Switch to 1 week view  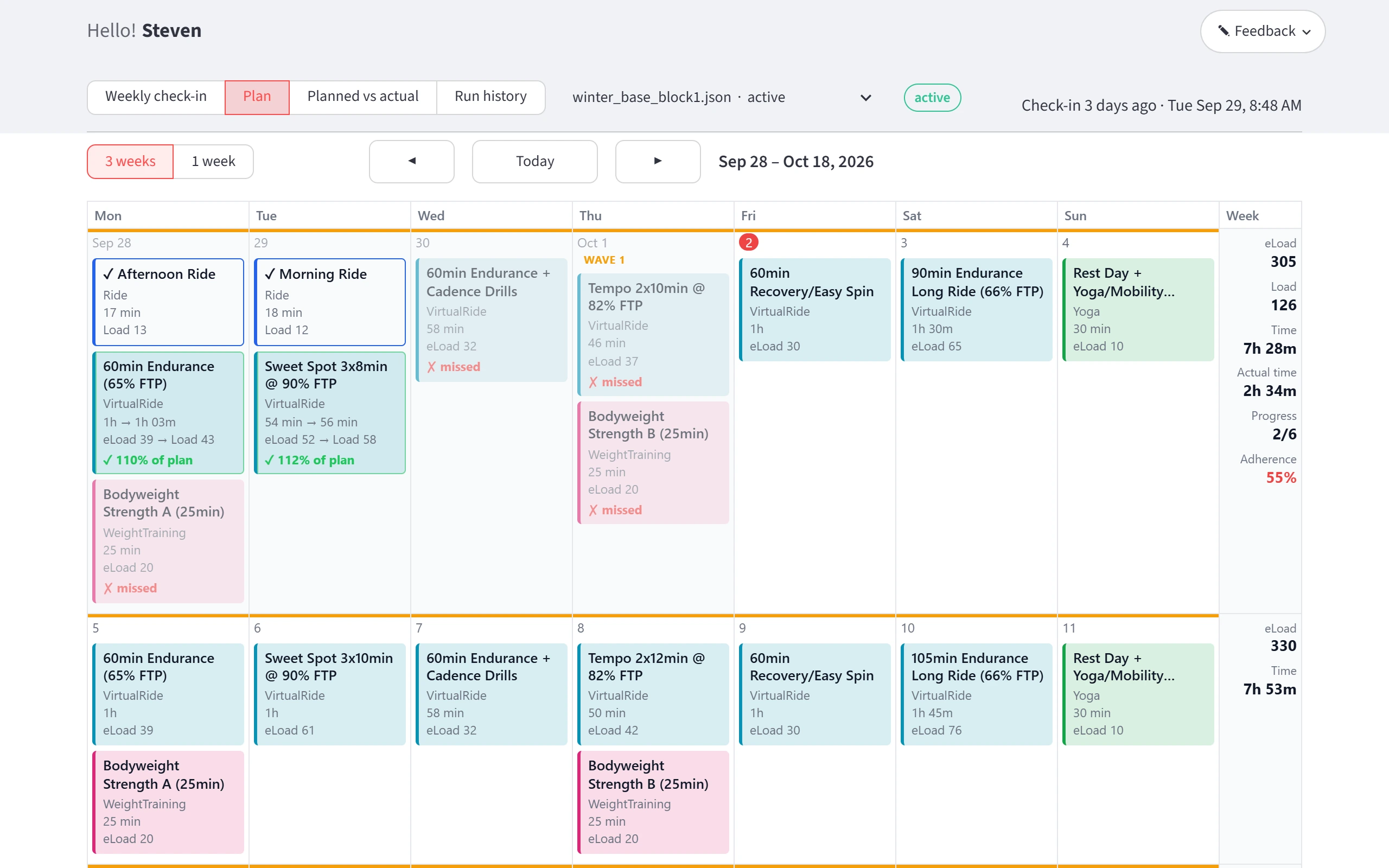(x=214, y=161)
